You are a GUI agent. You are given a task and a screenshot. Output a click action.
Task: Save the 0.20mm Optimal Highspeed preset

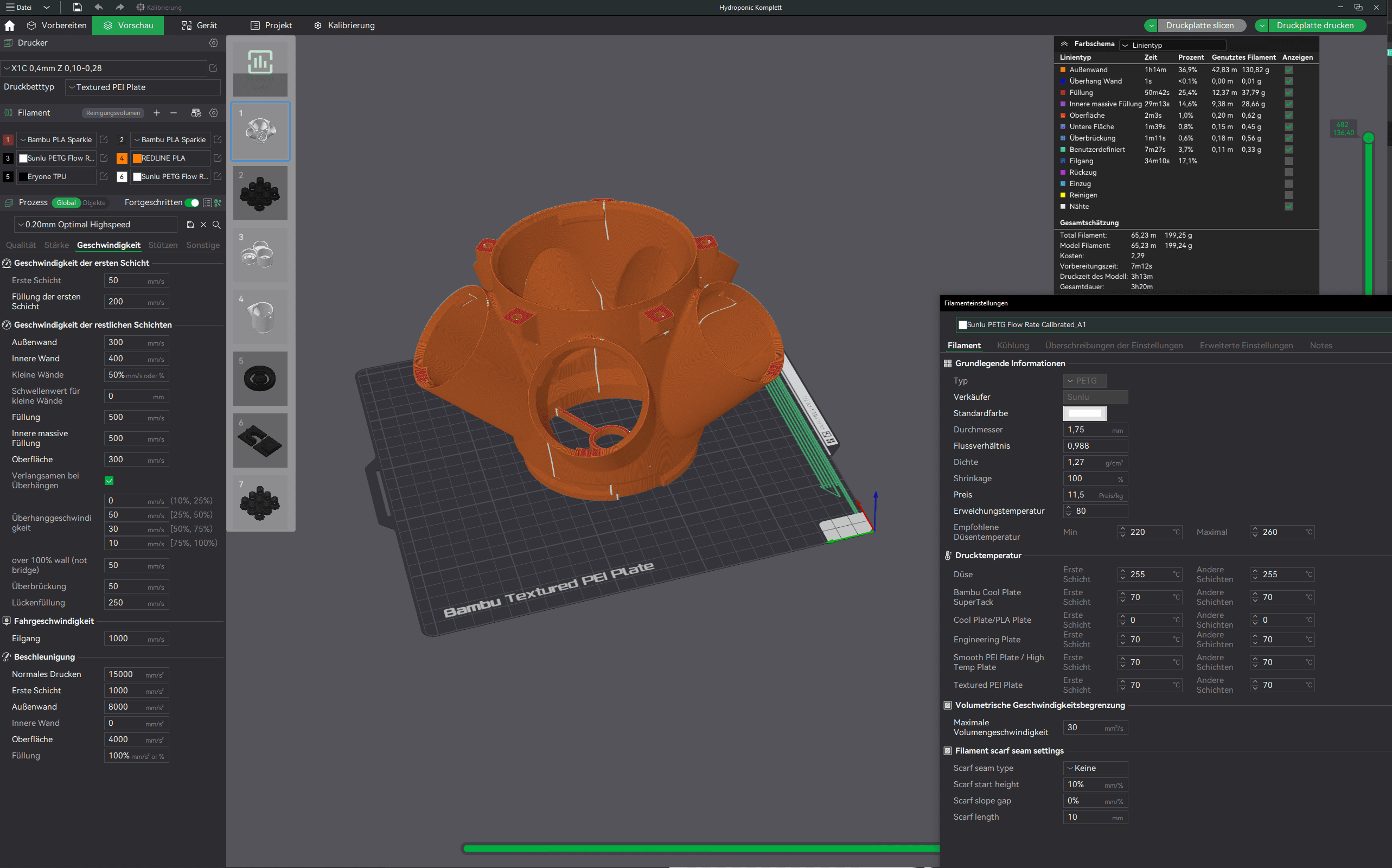[x=190, y=225]
